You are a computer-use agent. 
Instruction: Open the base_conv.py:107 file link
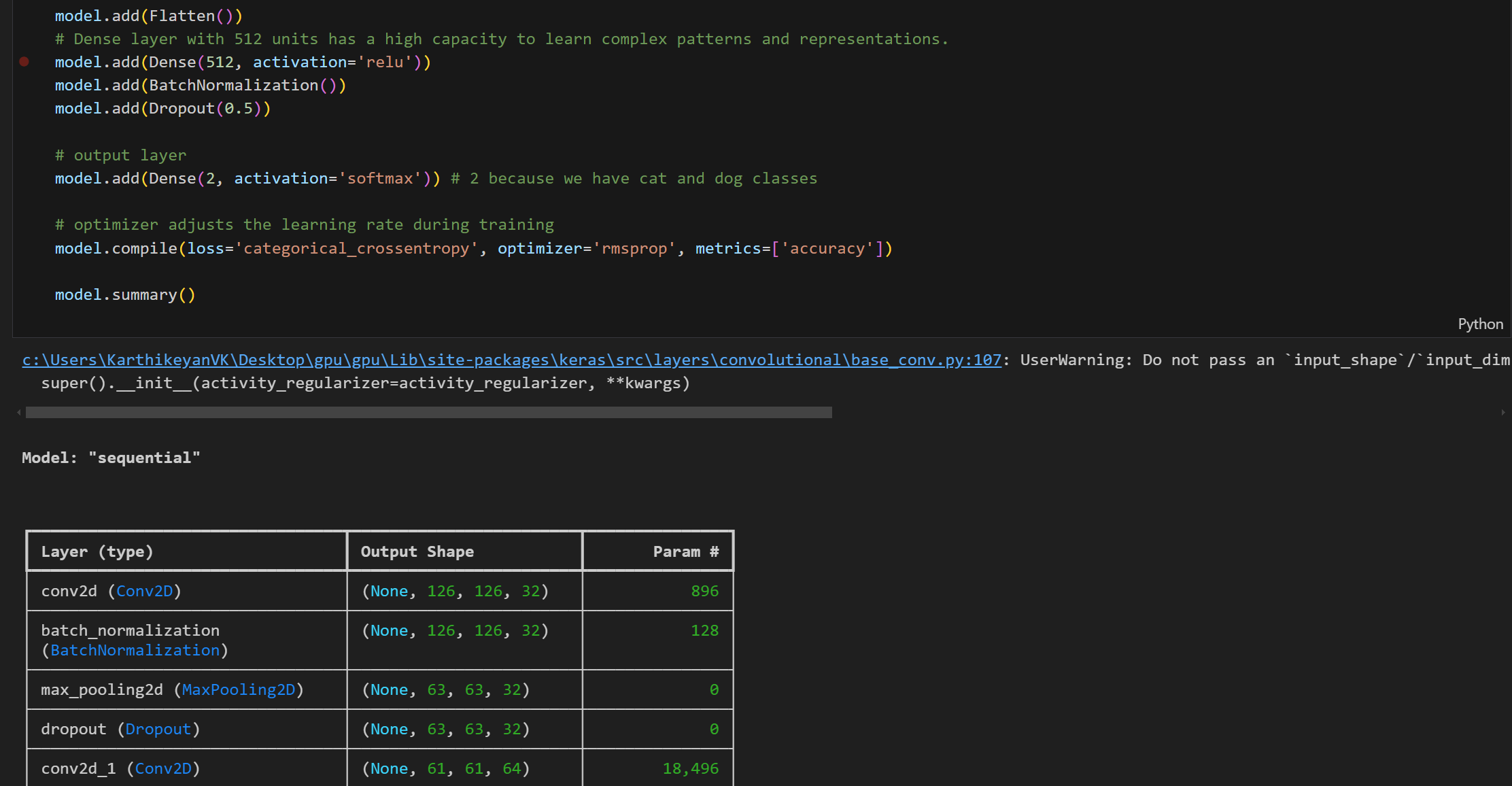click(511, 360)
